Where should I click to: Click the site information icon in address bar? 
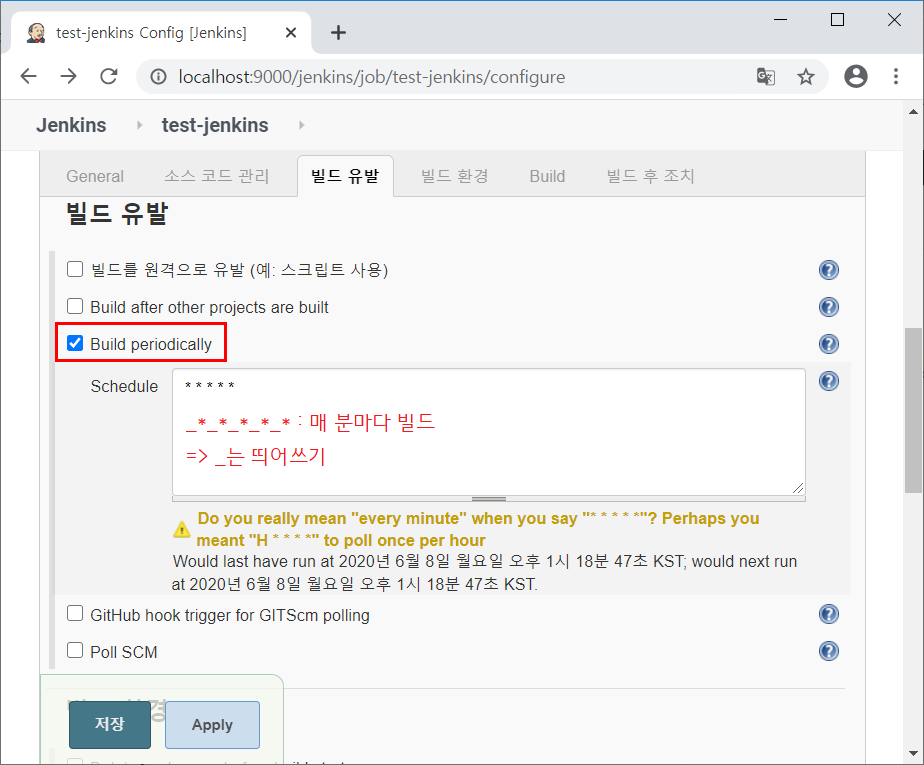pos(158,77)
